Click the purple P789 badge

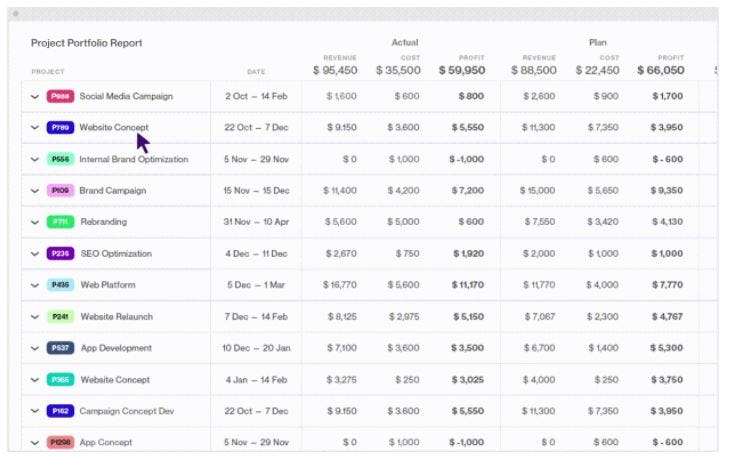[x=60, y=128]
